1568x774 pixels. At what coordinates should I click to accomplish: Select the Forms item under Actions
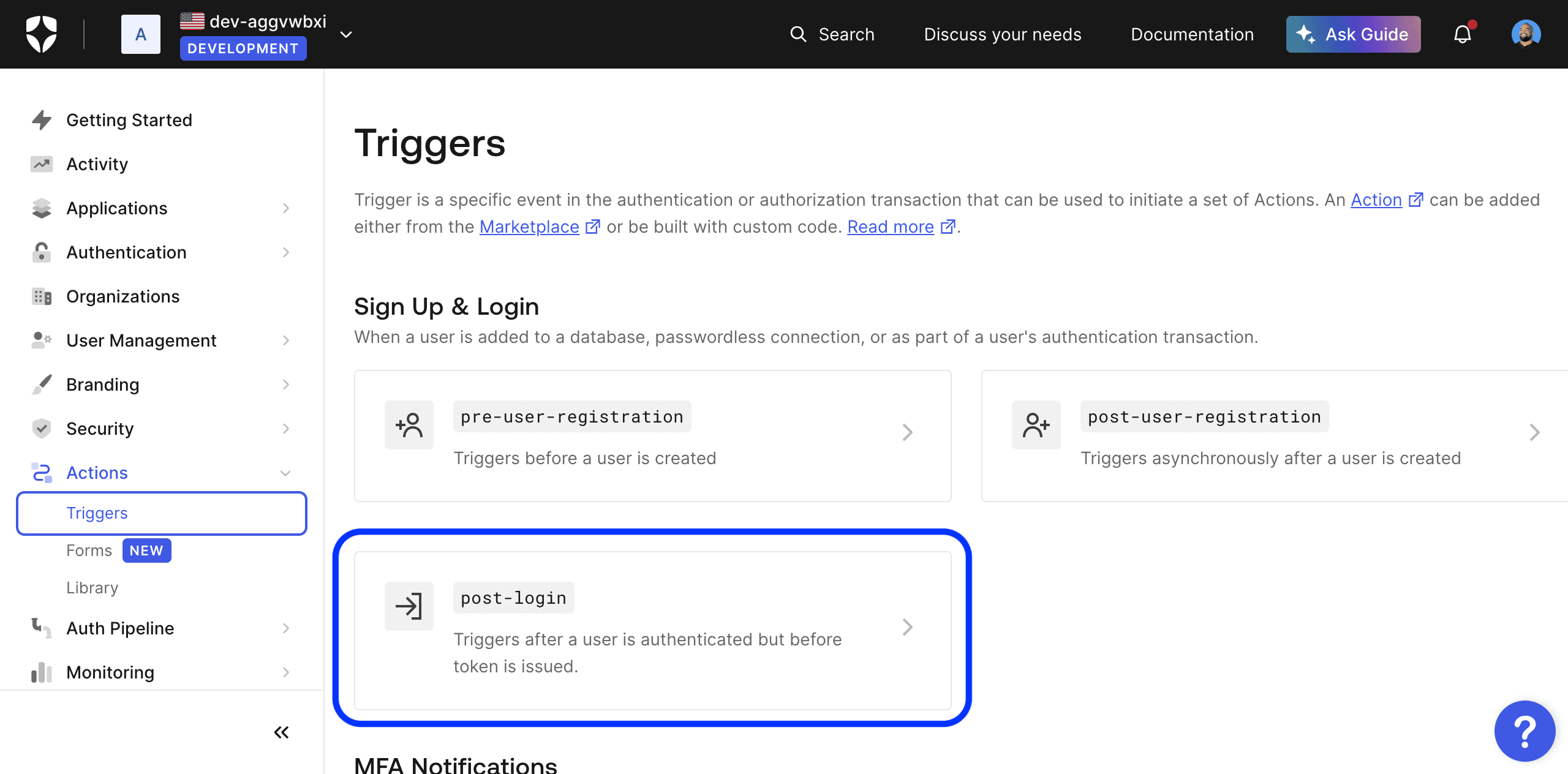pos(89,550)
